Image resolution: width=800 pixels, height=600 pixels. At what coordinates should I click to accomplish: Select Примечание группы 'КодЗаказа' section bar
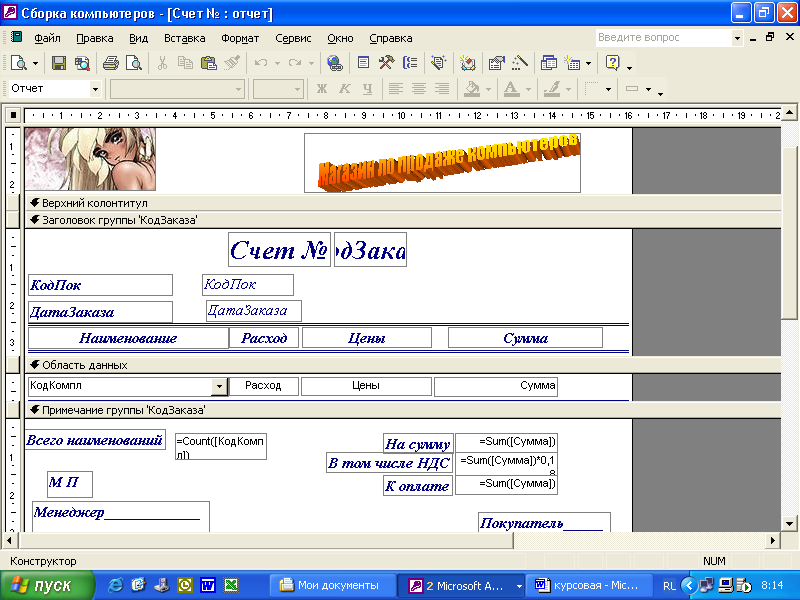click(x=403, y=410)
